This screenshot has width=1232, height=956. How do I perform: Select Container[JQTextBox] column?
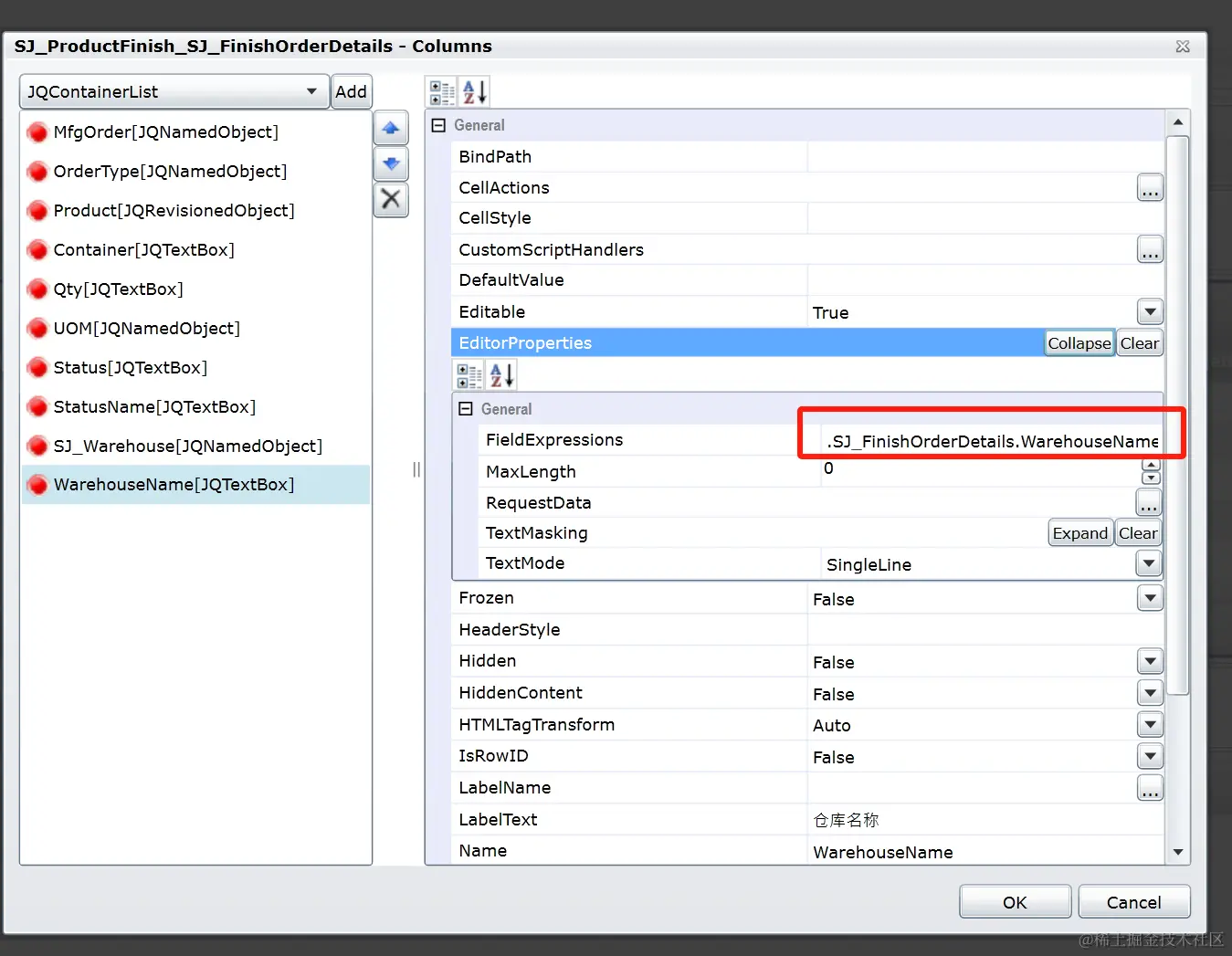click(195, 250)
